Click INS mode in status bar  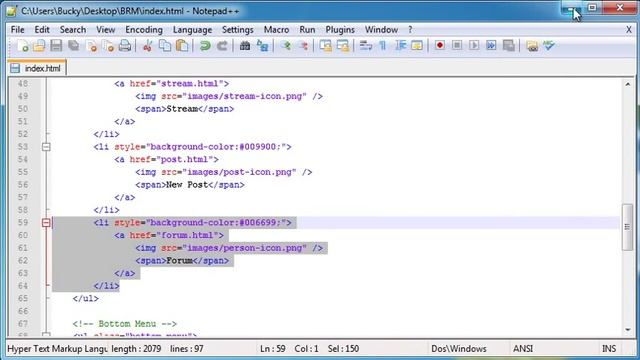pos(609,349)
